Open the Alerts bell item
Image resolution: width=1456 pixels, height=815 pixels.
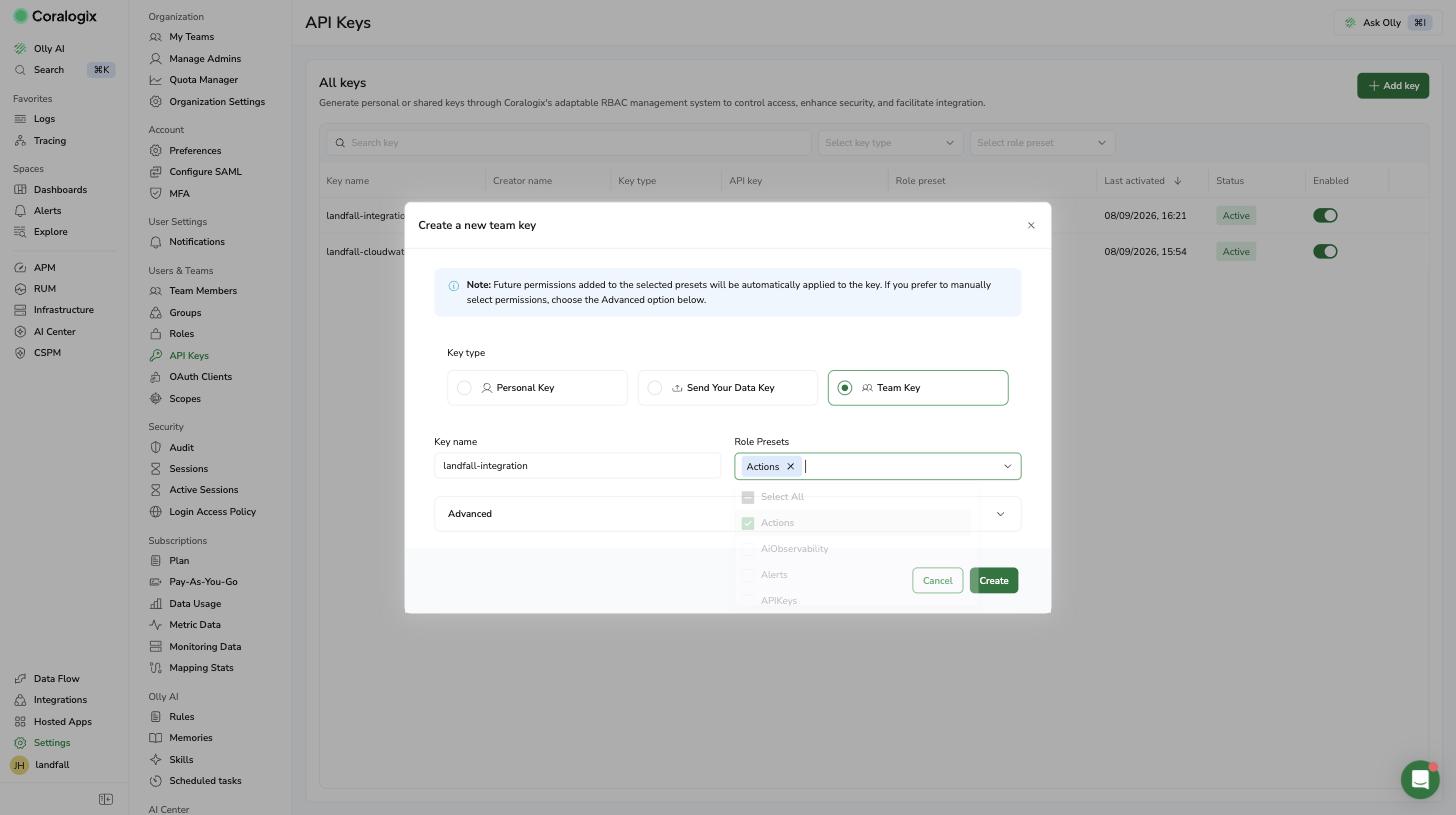tap(38, 211)
